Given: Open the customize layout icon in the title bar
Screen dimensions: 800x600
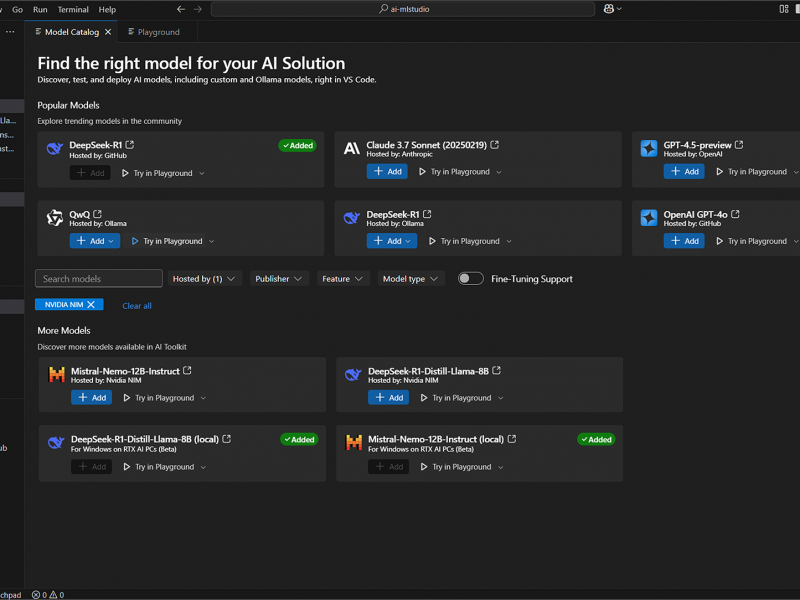Looking at the screenshot, I should point(784,8).
